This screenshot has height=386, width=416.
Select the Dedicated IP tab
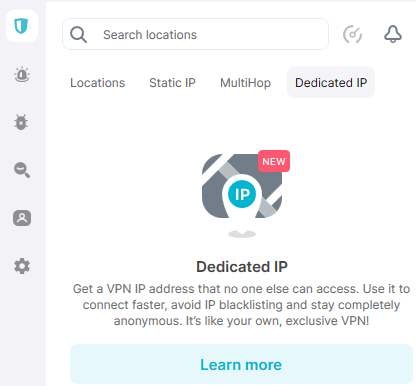[x=331, y=82]
